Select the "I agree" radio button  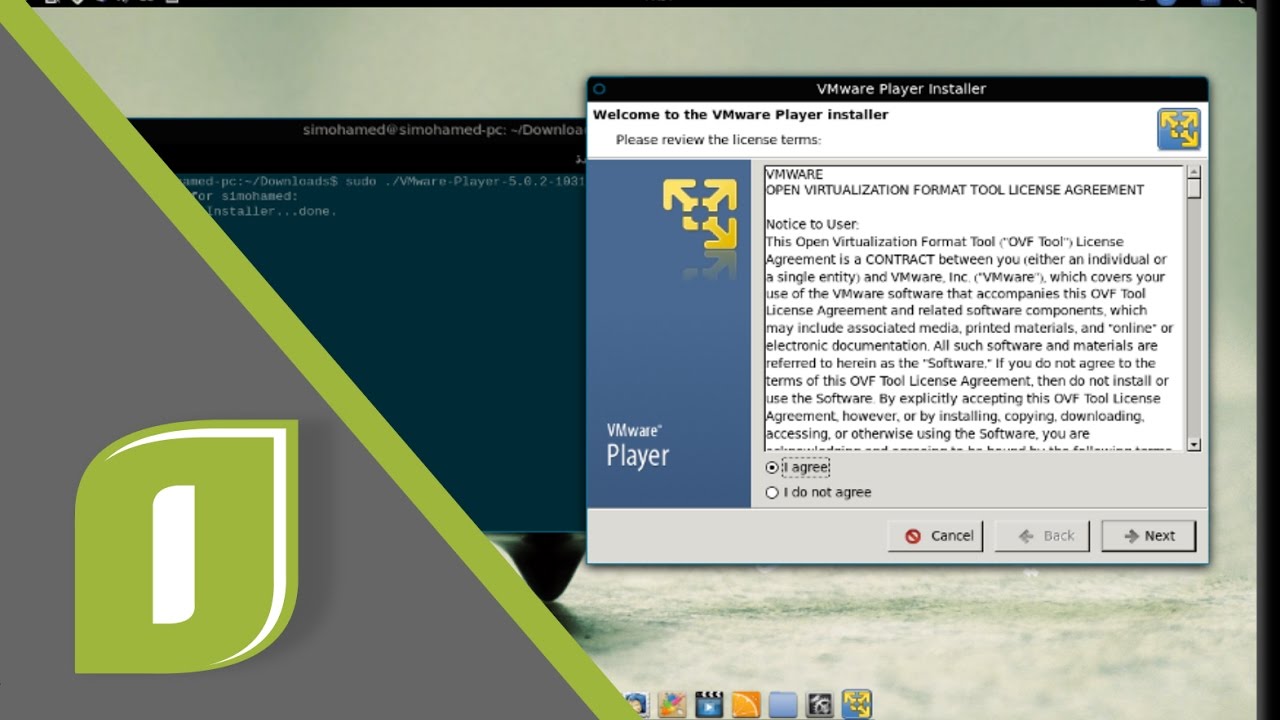[771, 467]
